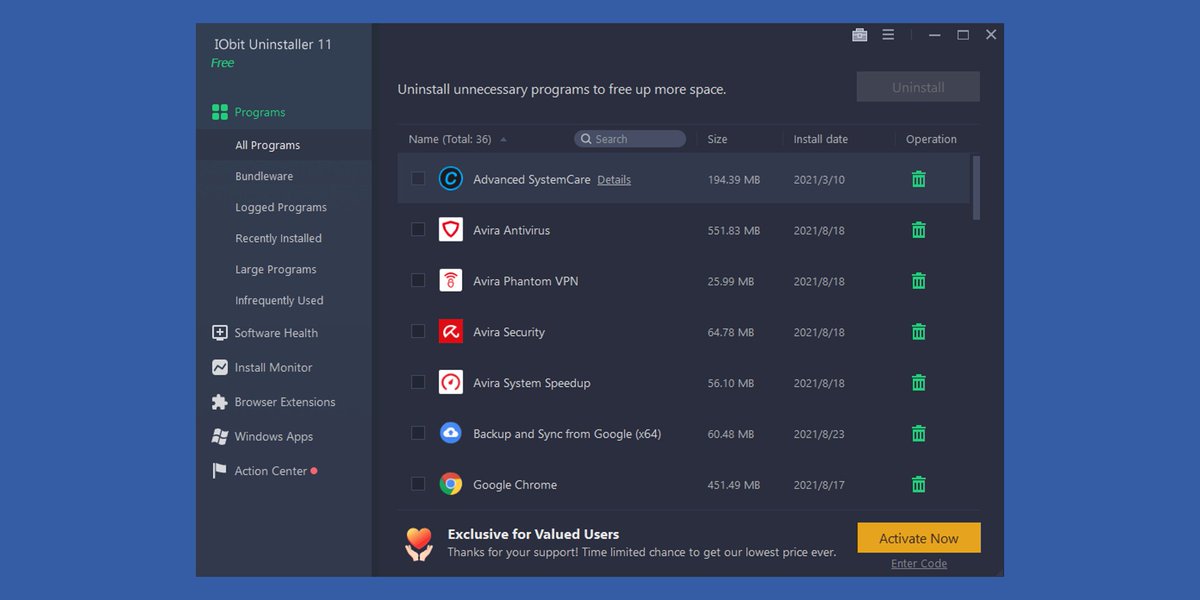Click the Windows Apps logo icon
The width and height of the screenshot is (1200, 600).
(x=220, y=437)
